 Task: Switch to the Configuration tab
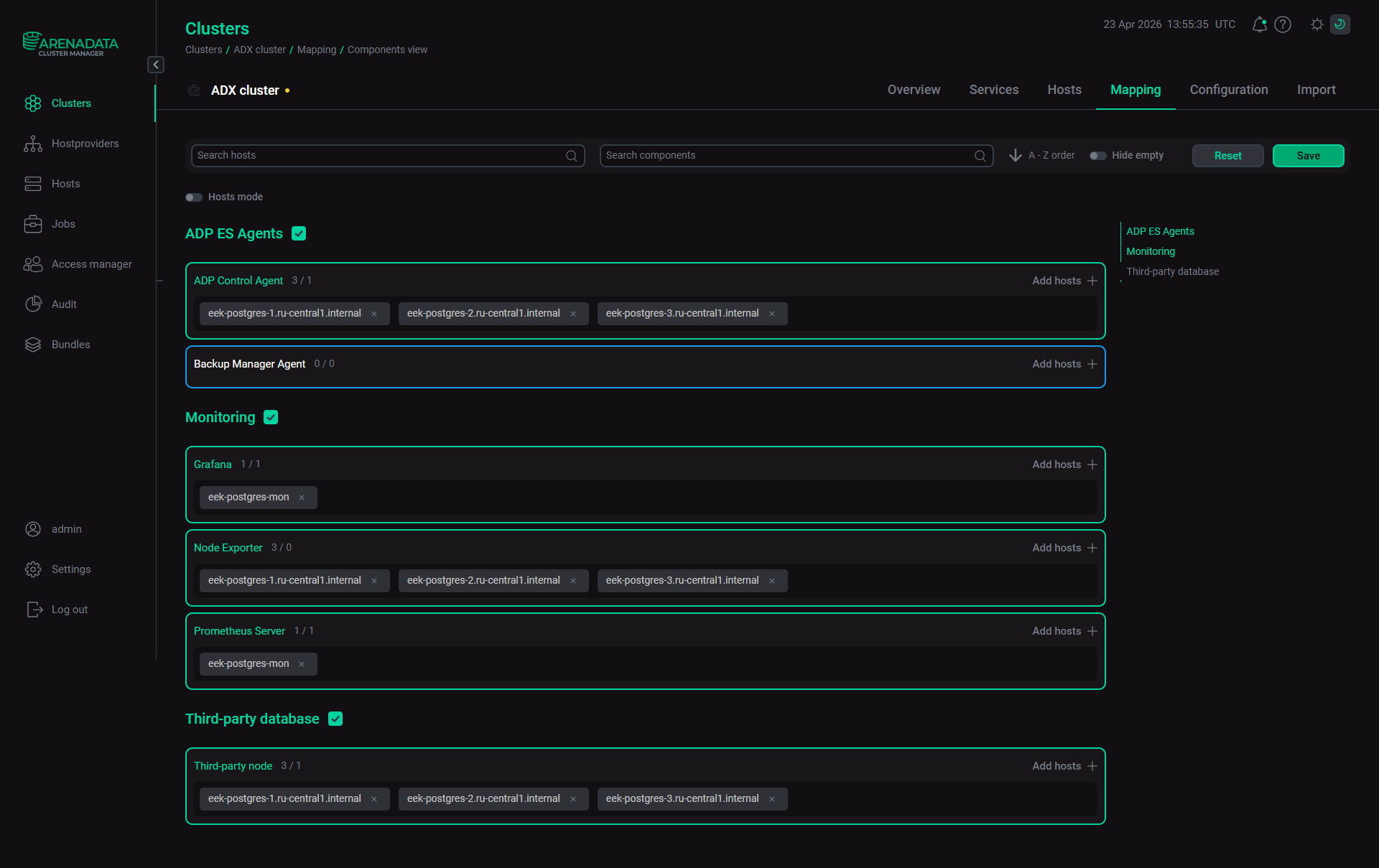[x=1228, y=90]
